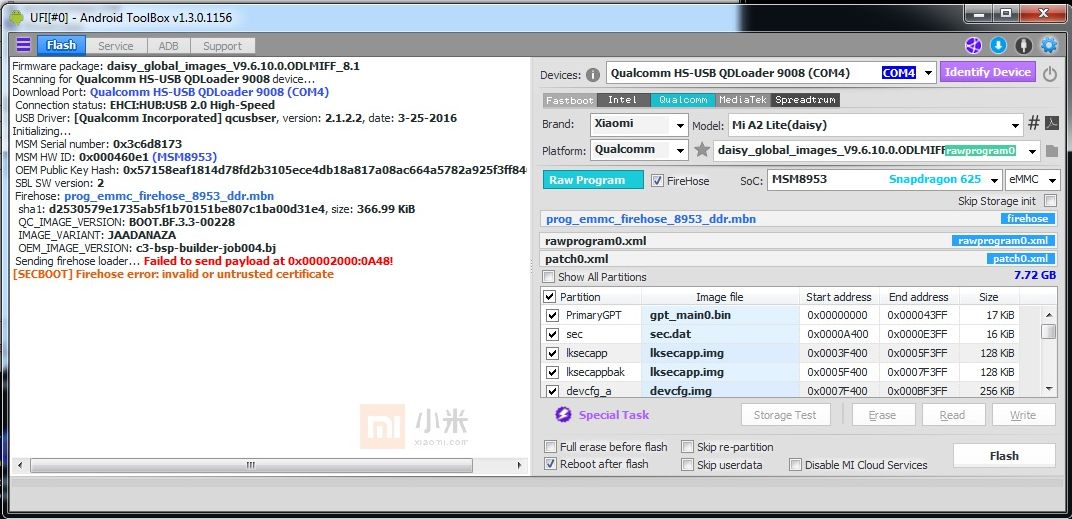Switch to the Flash tab
Image resolution: width=1072 pixels, height=519 pixels.
[x=62, y=45]
